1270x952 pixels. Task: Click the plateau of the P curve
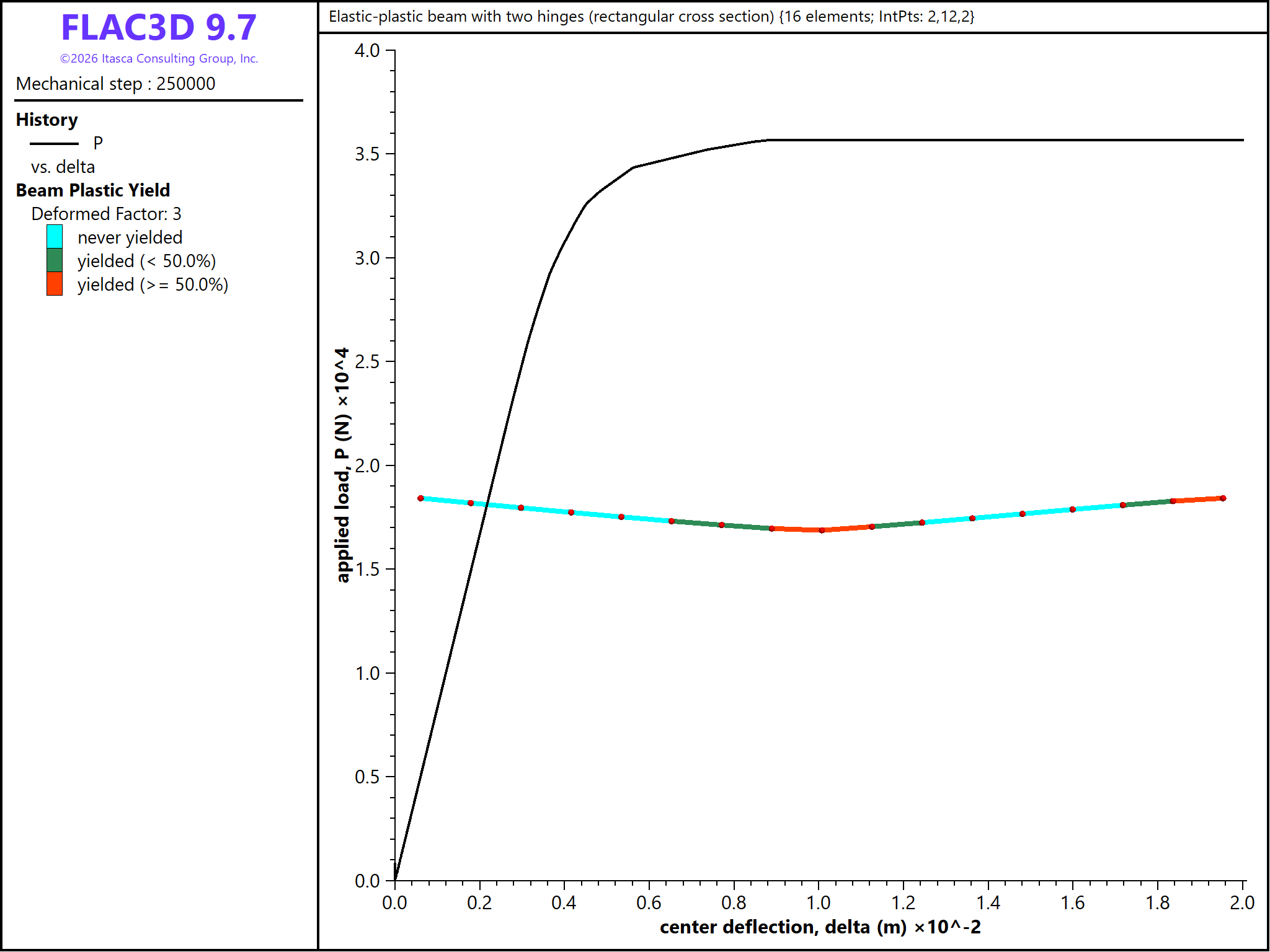click(x=1005, y=140)
